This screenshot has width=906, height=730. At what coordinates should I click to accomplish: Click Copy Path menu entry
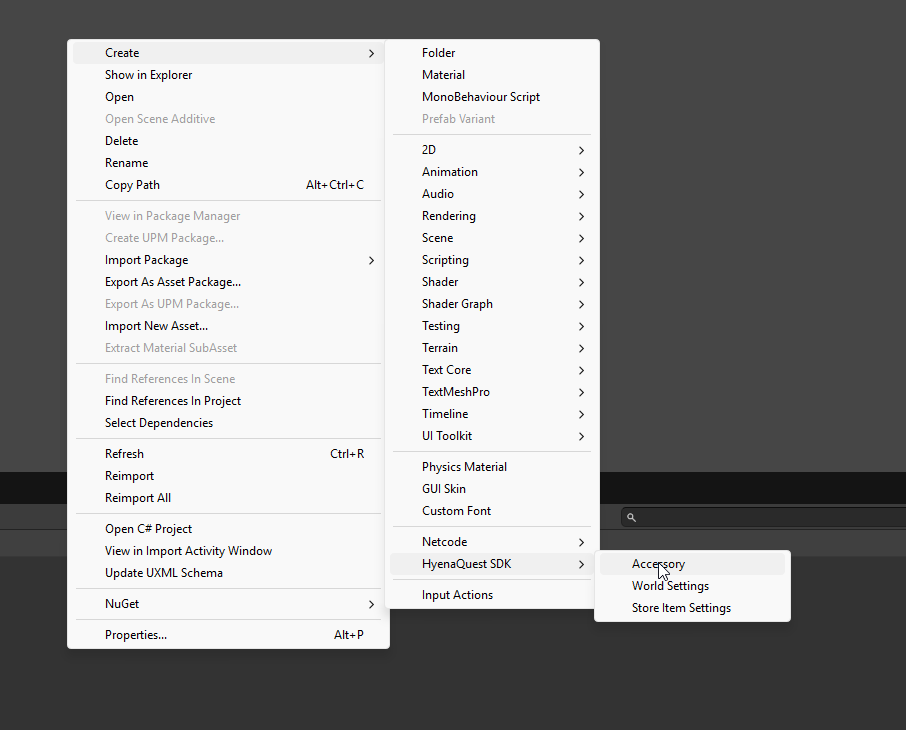tap(228, 184)
